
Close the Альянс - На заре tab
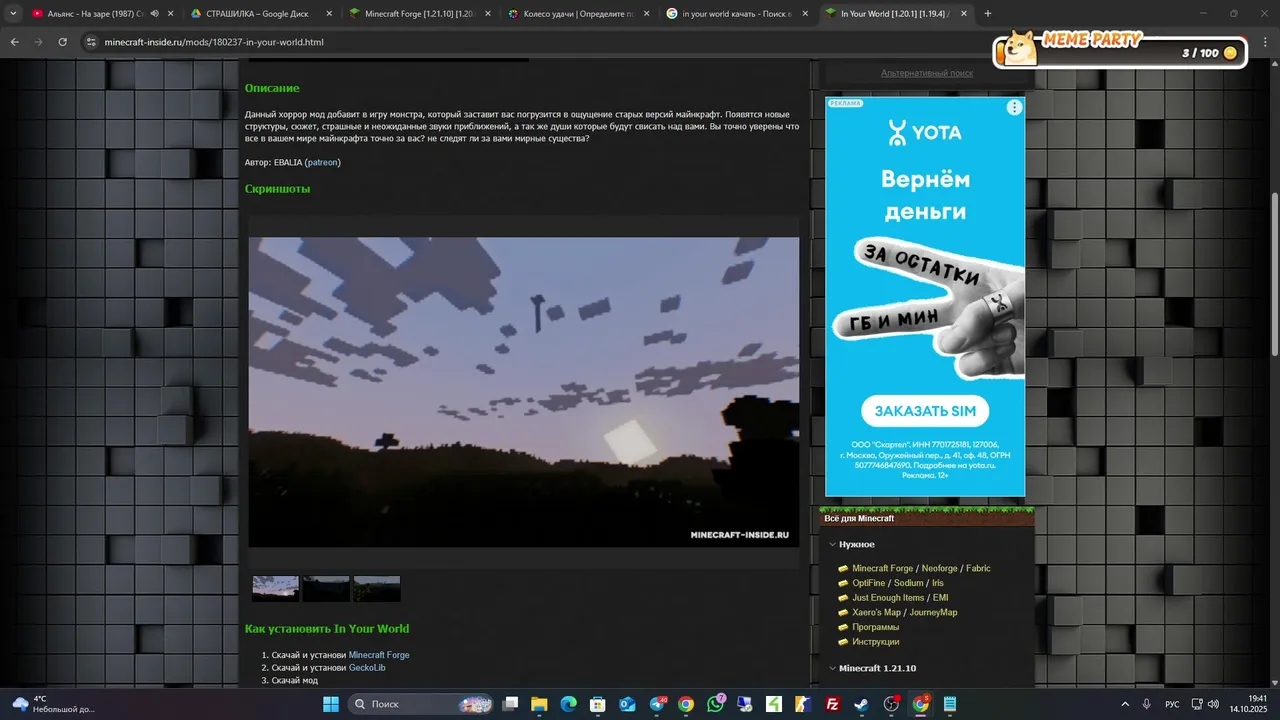(x=172, y=14)
